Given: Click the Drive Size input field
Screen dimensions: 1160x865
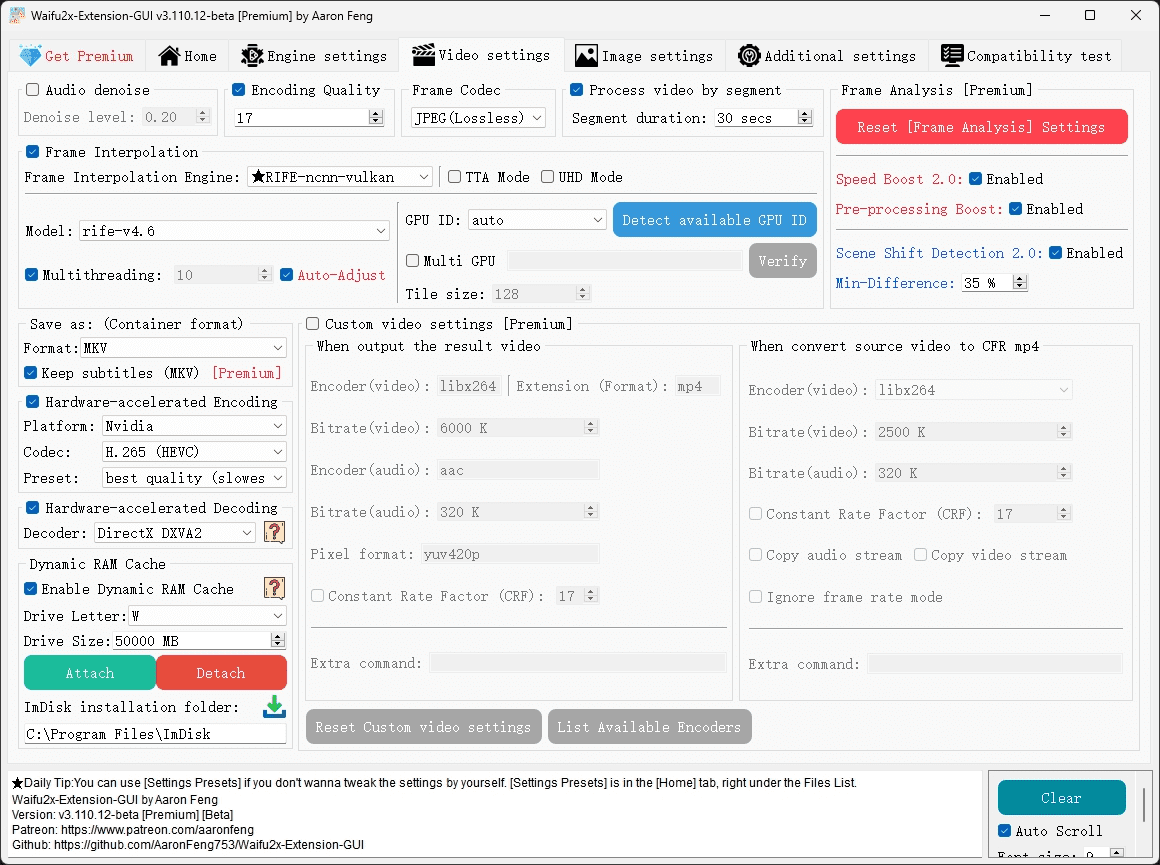Looking at the screenshot, I should pos(190,641).
